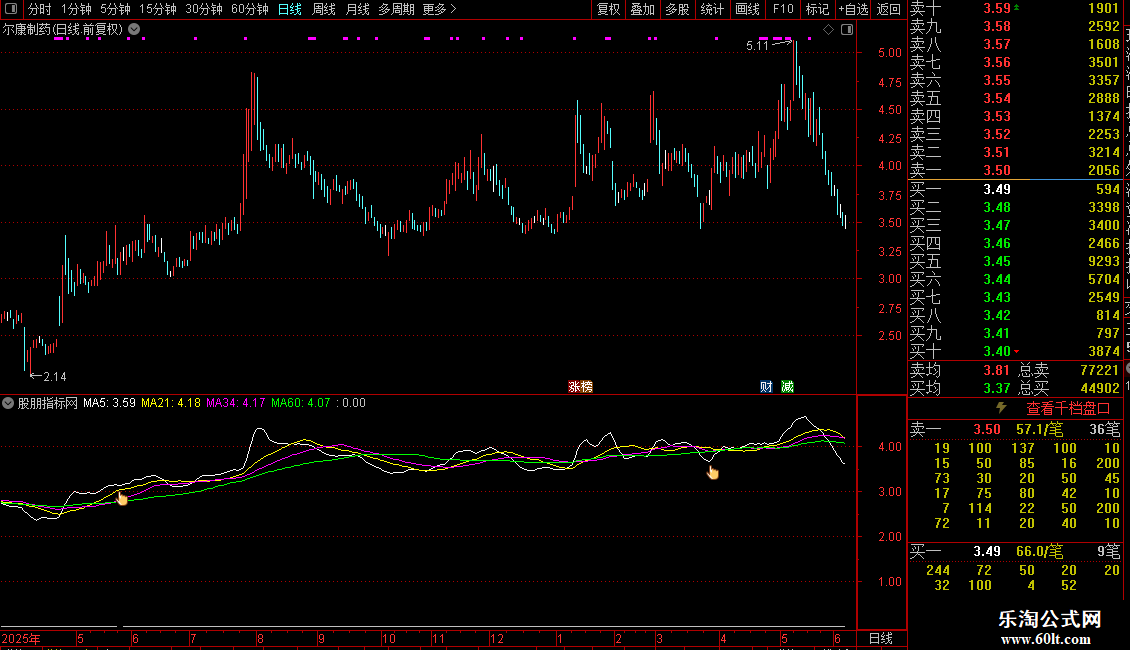Open the 多股 multi-stock view

coord(677,9)
